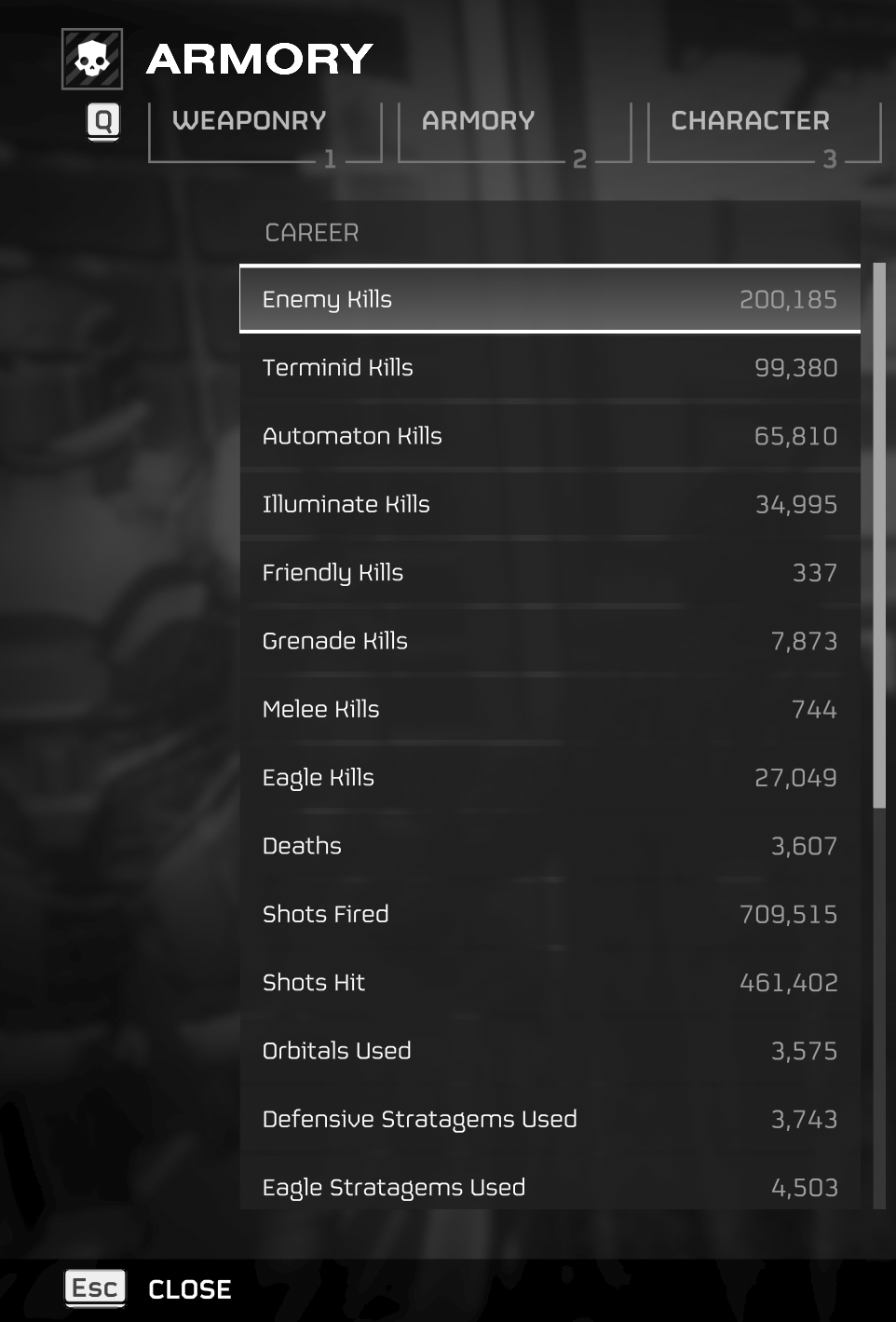The width and height of the screenshot is (896, 1322).
Task: Select the Melee Kills row
Action: tap(550, 709)
